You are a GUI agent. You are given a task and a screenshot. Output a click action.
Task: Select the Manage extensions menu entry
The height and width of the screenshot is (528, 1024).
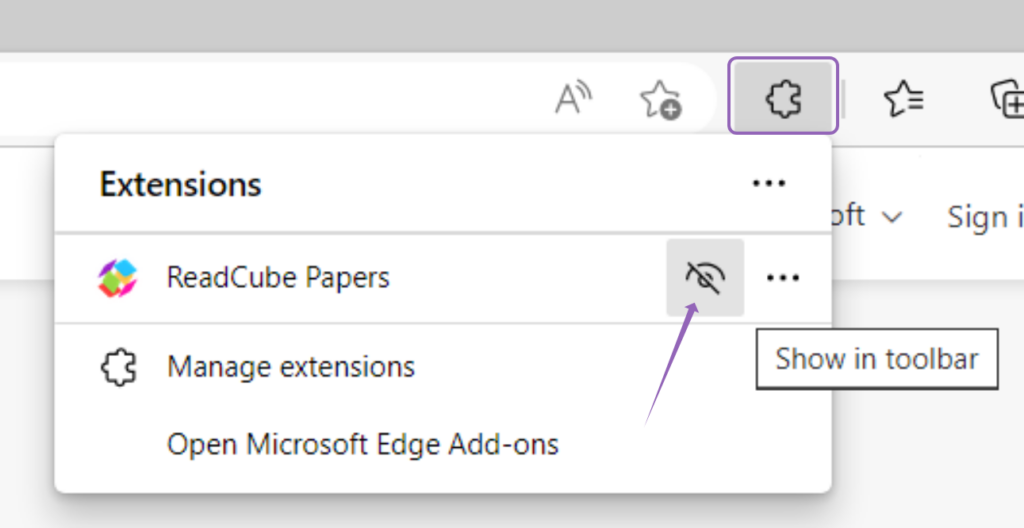click(290, 367)
